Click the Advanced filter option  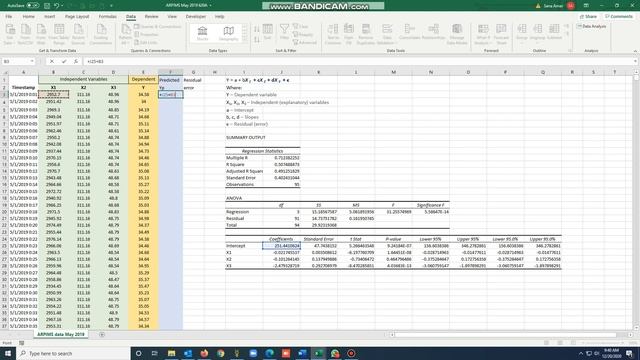(x=304, y=42)
